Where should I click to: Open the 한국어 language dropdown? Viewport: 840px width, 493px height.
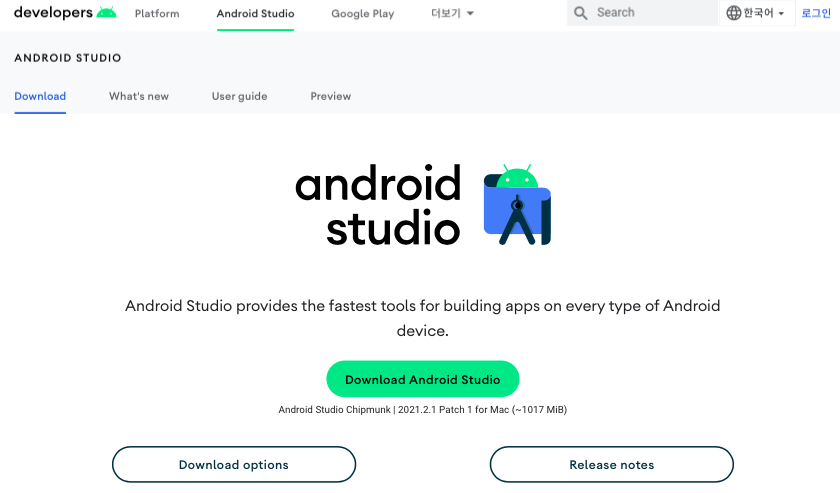click(x=756, y=13)
